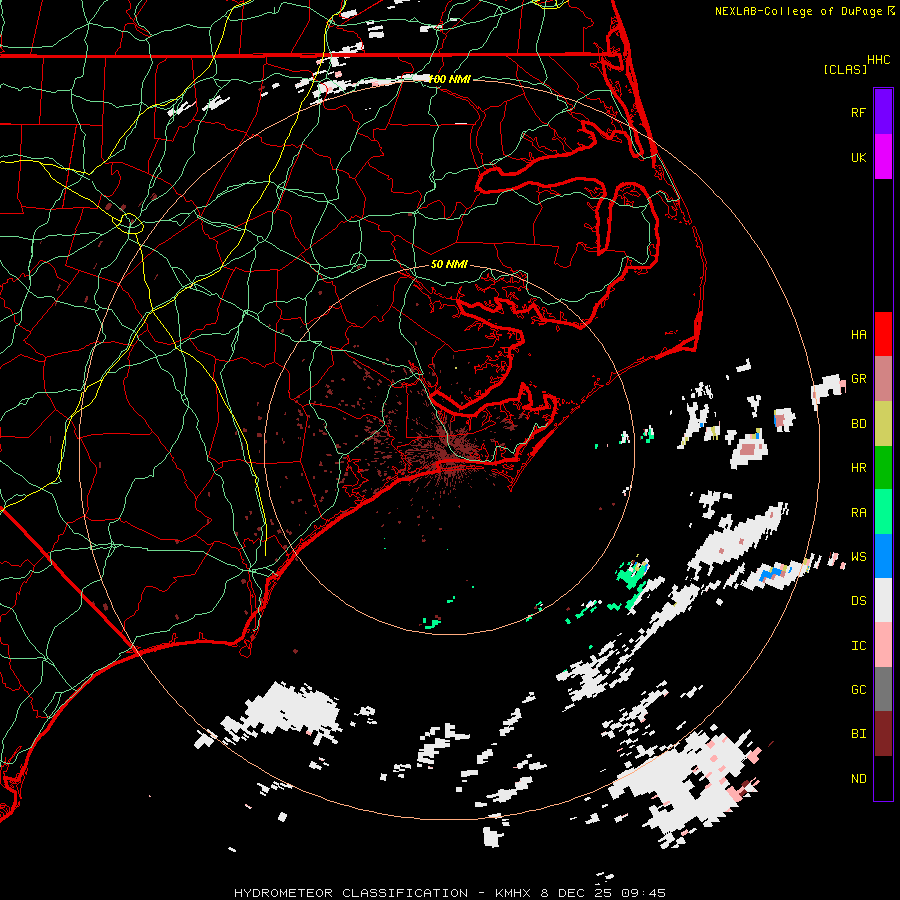Click the 'HA' legend label
Image resolution: width=900 pixels, height=900 pixels.
(858, 334)
